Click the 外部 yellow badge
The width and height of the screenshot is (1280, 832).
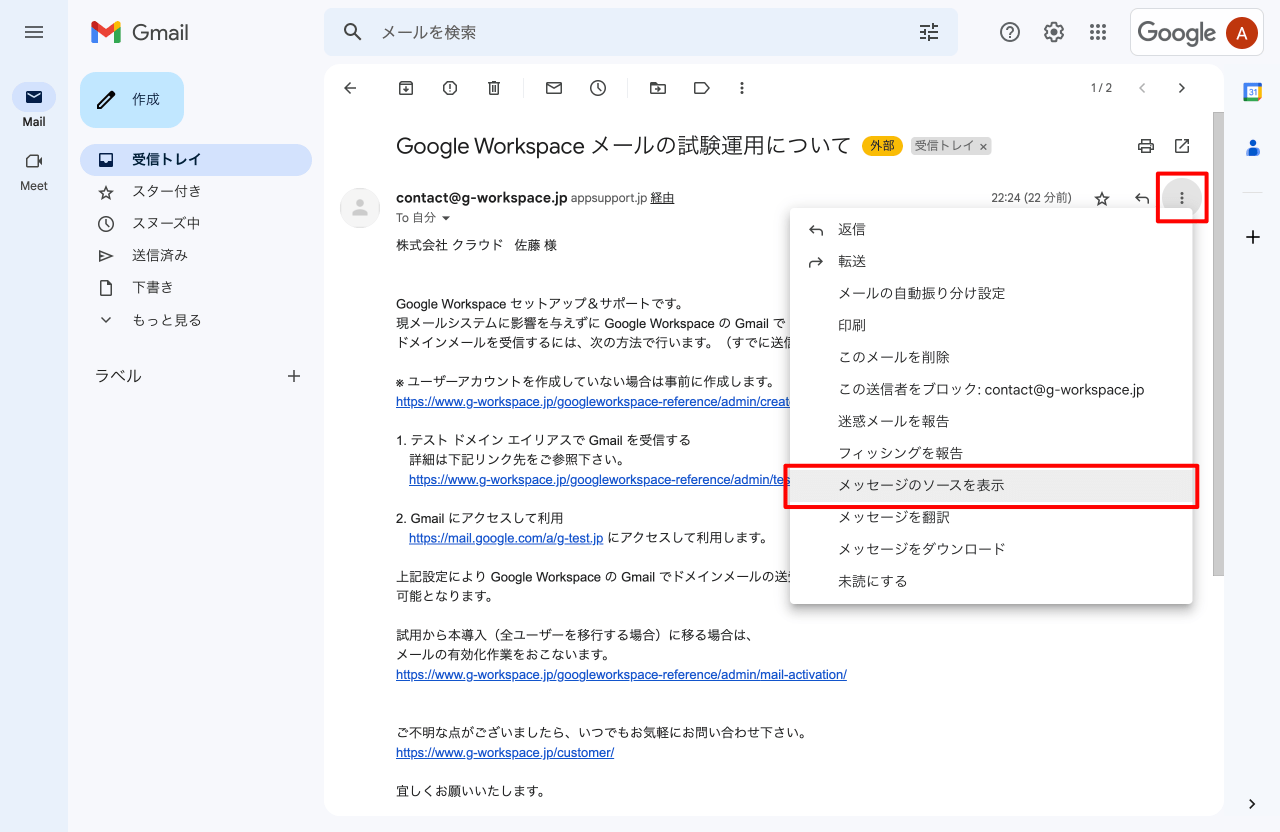[x=883, y=146]
